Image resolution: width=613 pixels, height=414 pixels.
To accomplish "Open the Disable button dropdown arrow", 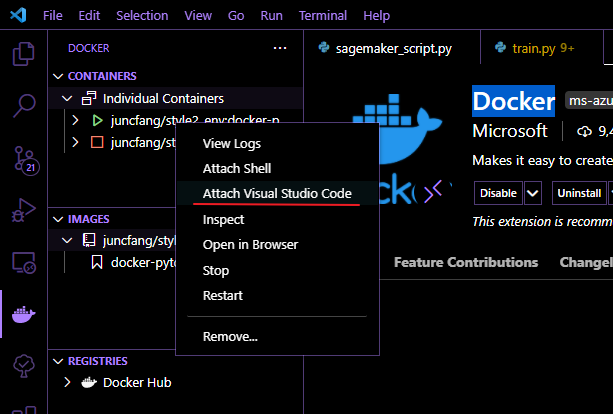I will (532, 193).
